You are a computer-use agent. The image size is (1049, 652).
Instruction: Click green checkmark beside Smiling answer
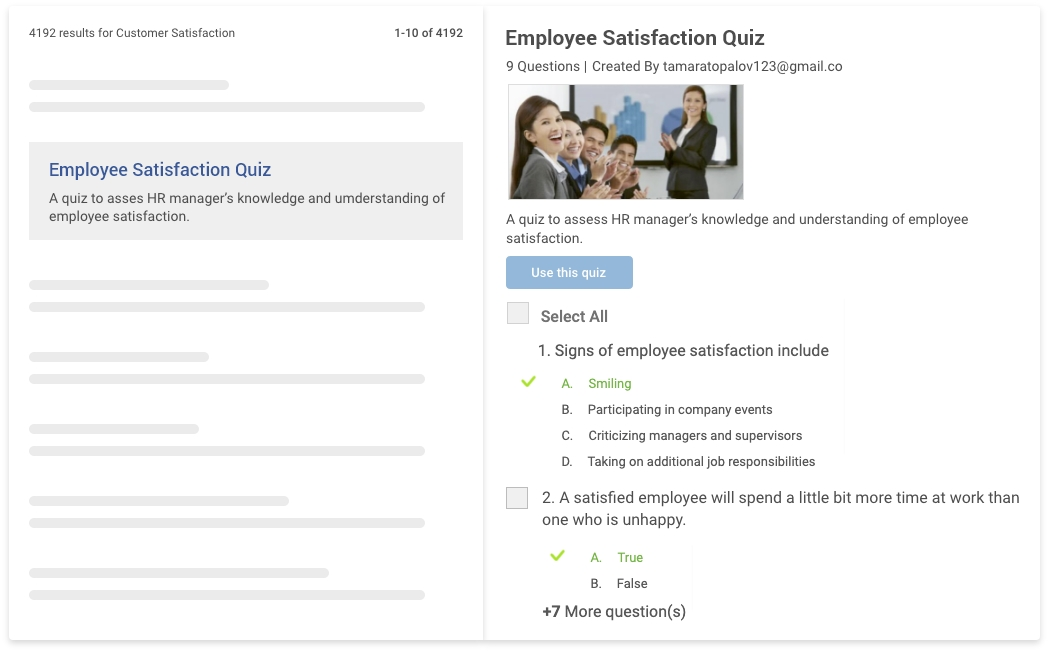coord(529,382)
